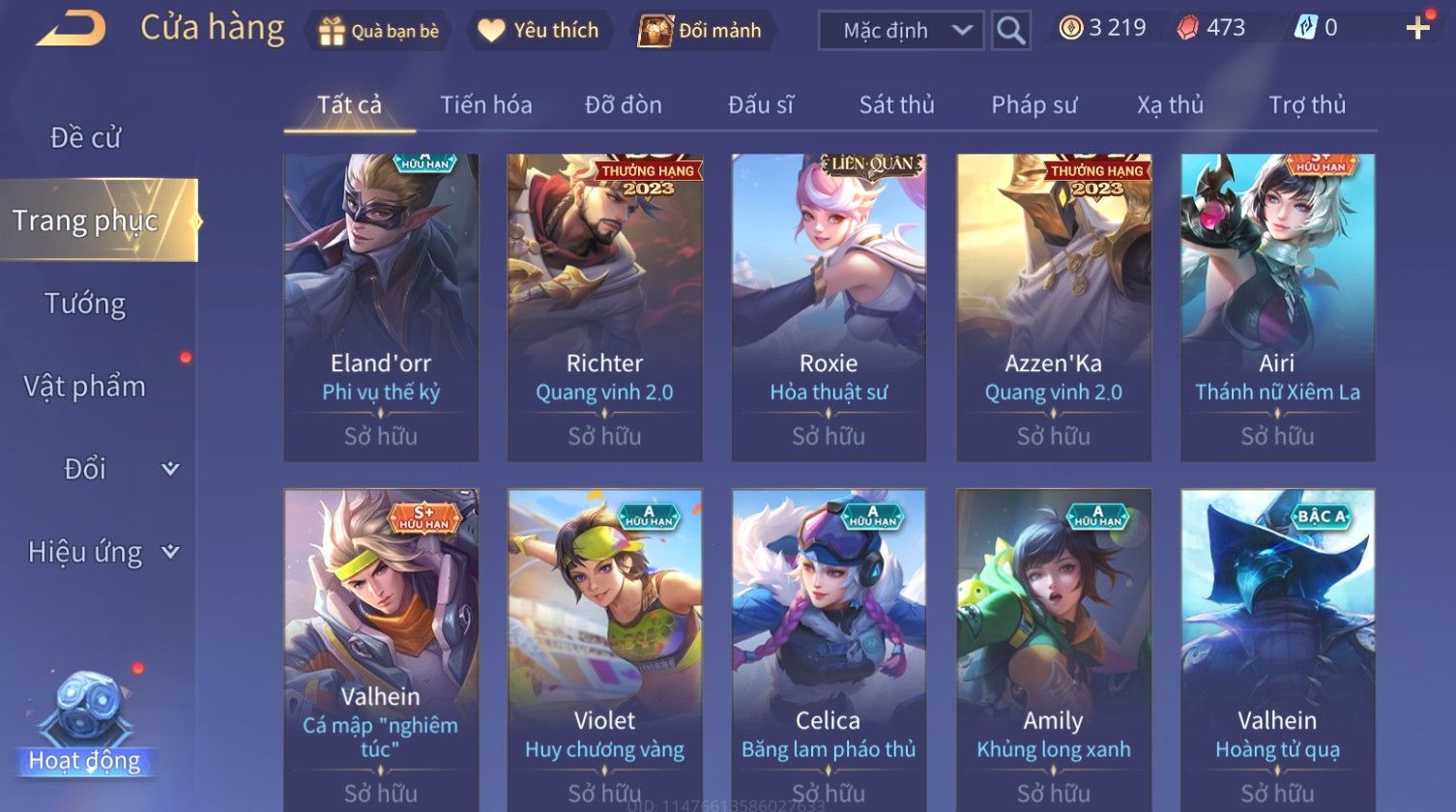Select Tướng in the sidebar

coord(85,304)
